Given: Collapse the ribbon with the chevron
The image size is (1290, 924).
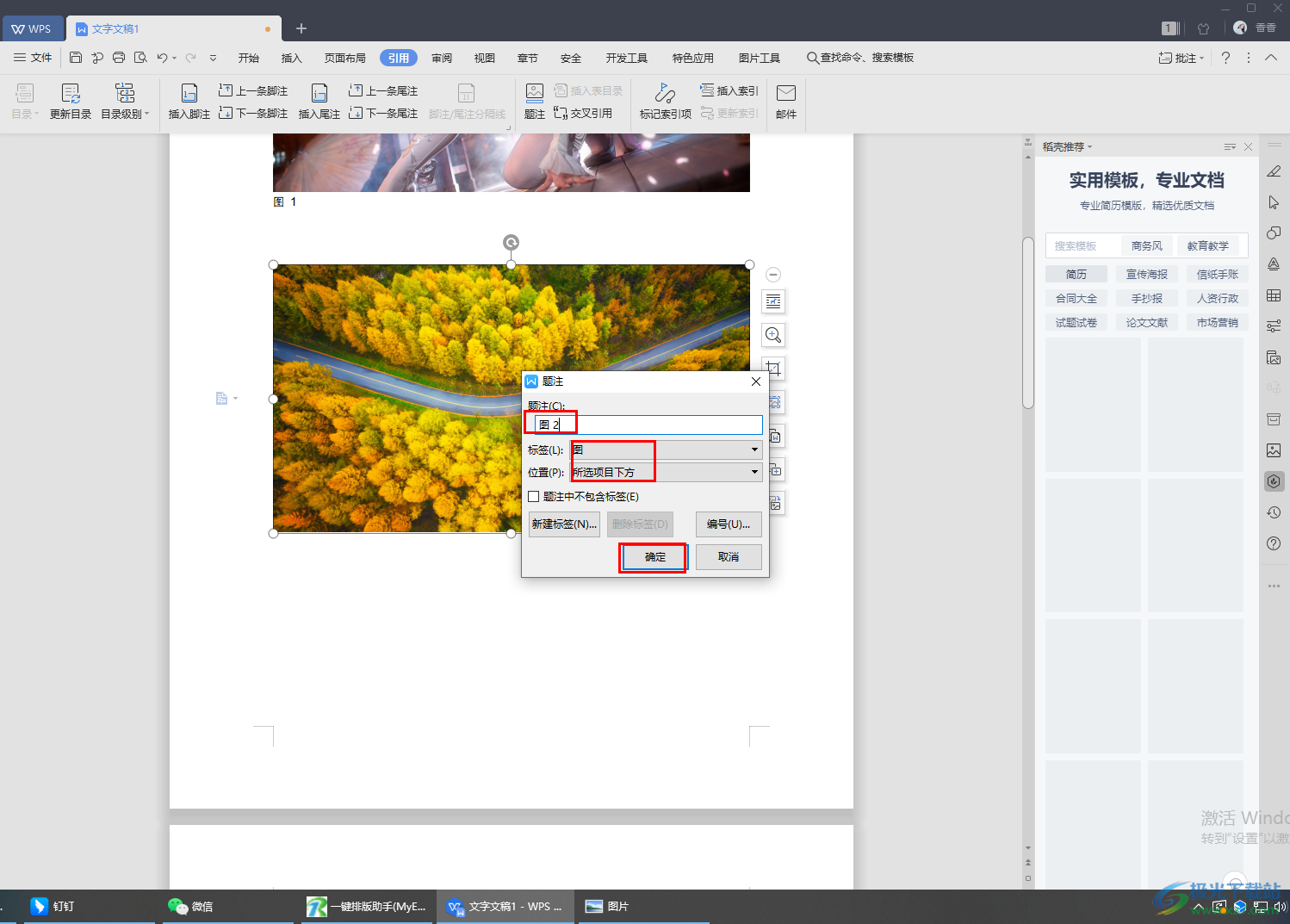Looking at the screenshot, I should coord(1271,58).
